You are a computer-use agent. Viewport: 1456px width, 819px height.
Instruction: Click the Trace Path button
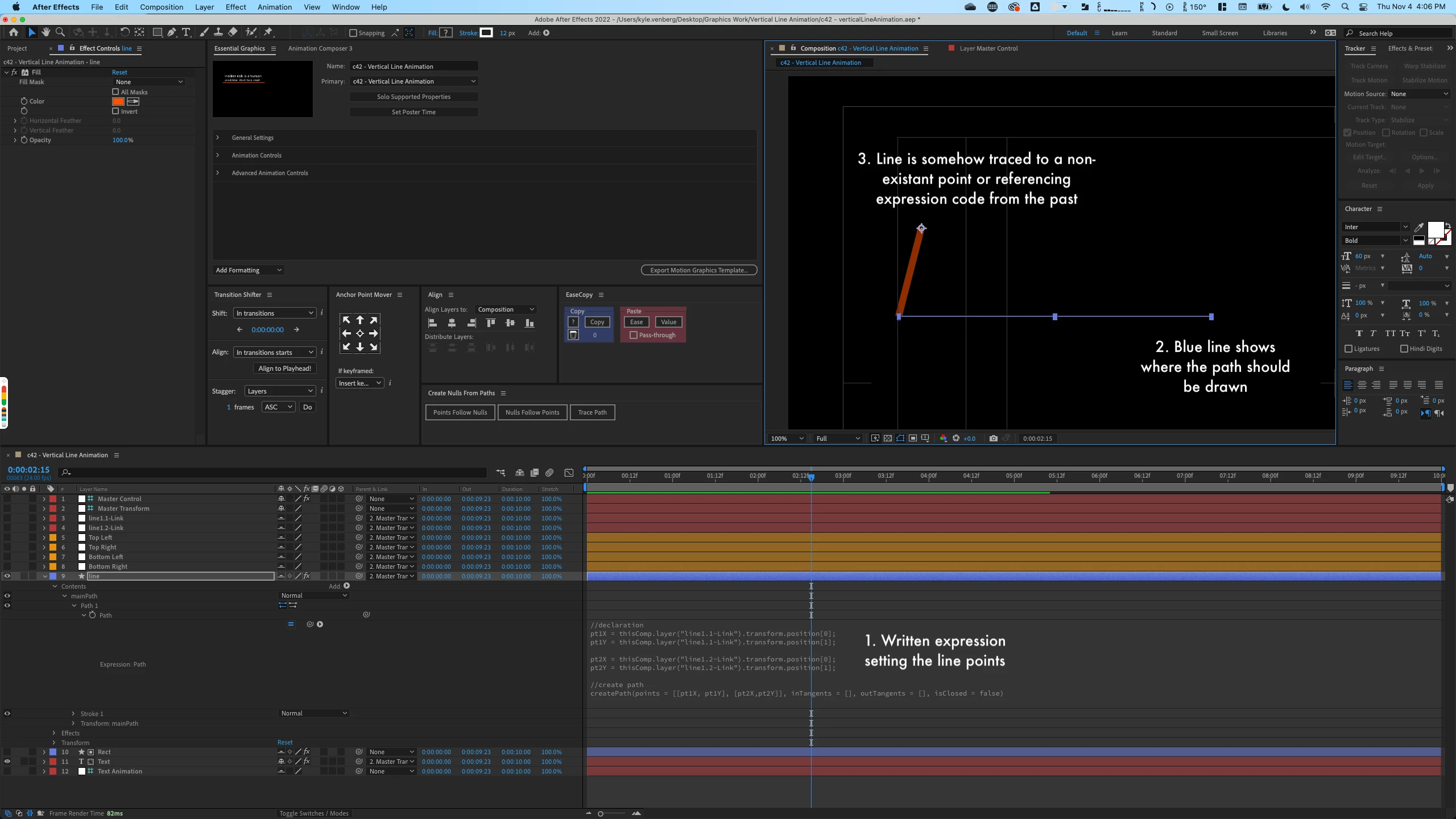point(592,412)
